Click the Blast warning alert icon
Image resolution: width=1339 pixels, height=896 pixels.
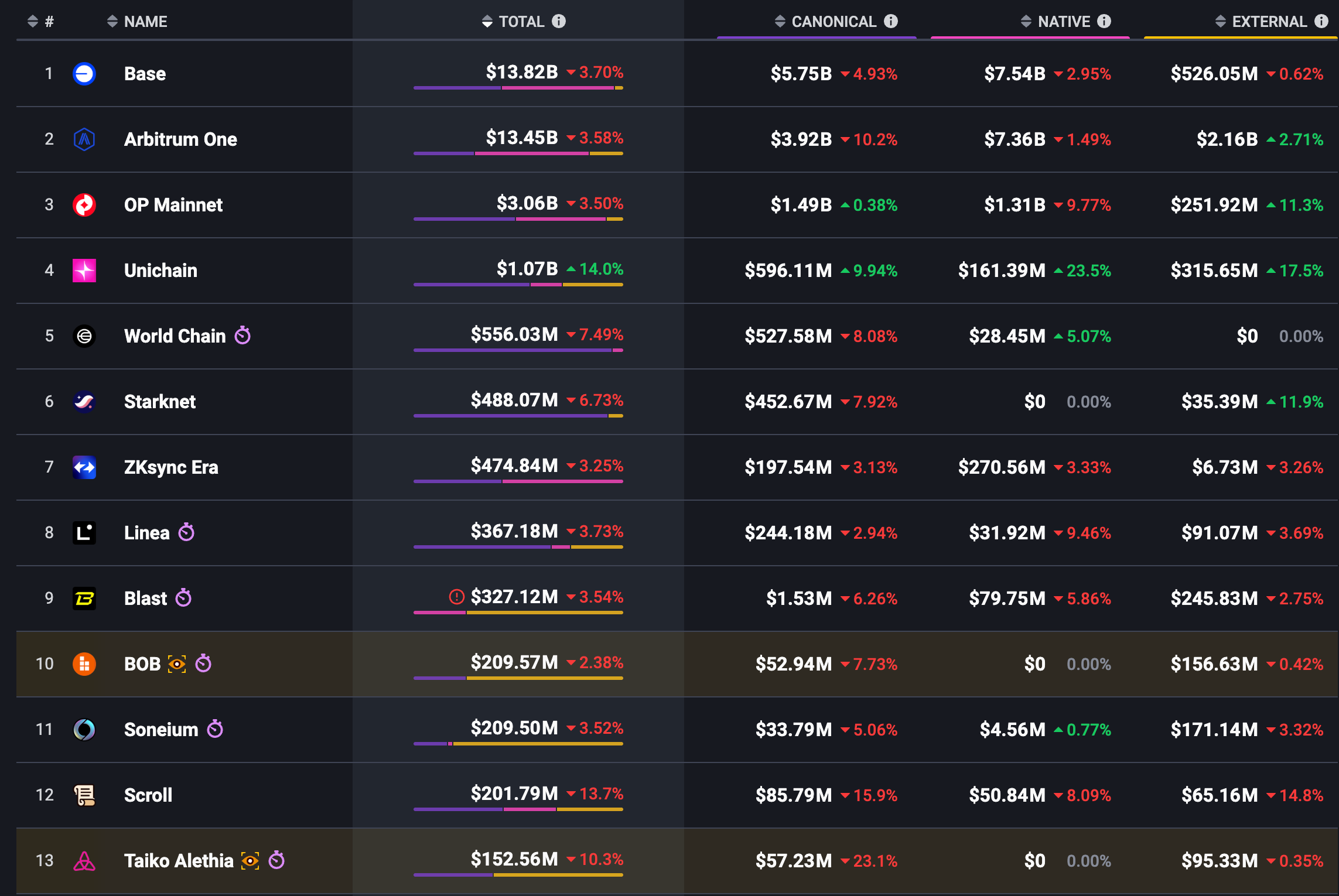[x=456, y=597]
